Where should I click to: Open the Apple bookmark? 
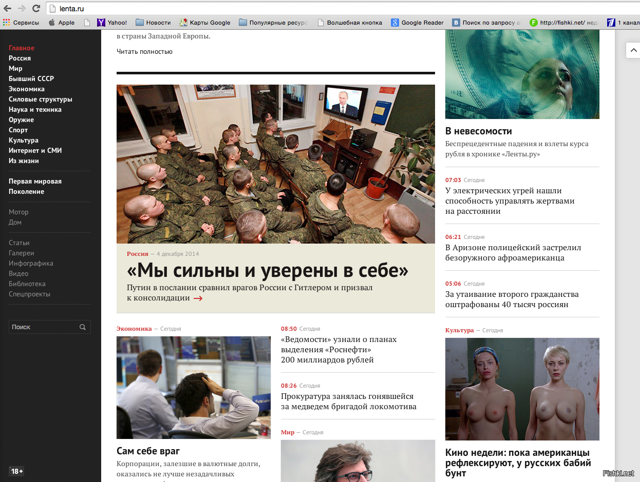coord(62,22)
